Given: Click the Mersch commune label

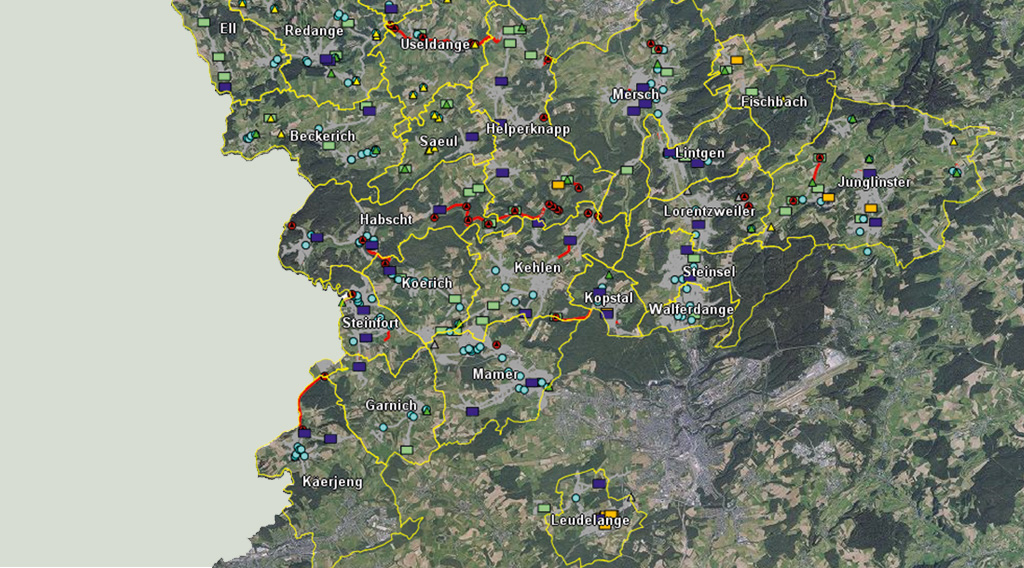Looking at the screenshot, I should click(635, 95).
